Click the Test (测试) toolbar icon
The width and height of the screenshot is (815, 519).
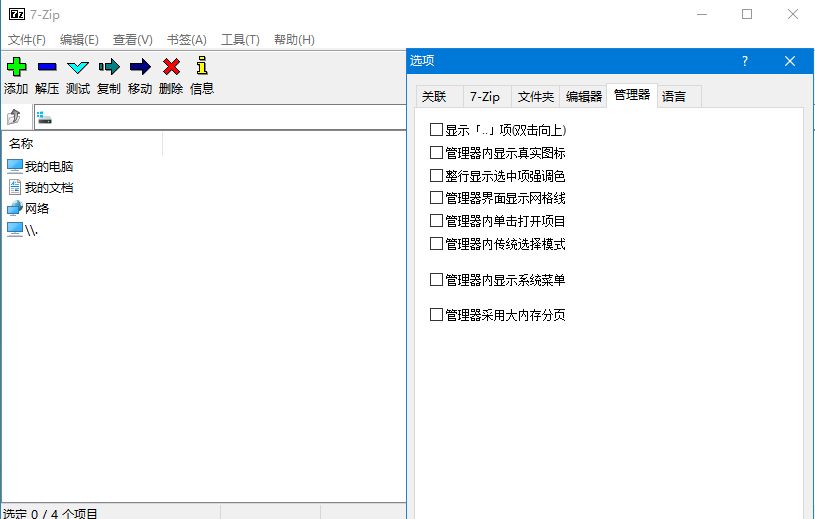[78, 68]
